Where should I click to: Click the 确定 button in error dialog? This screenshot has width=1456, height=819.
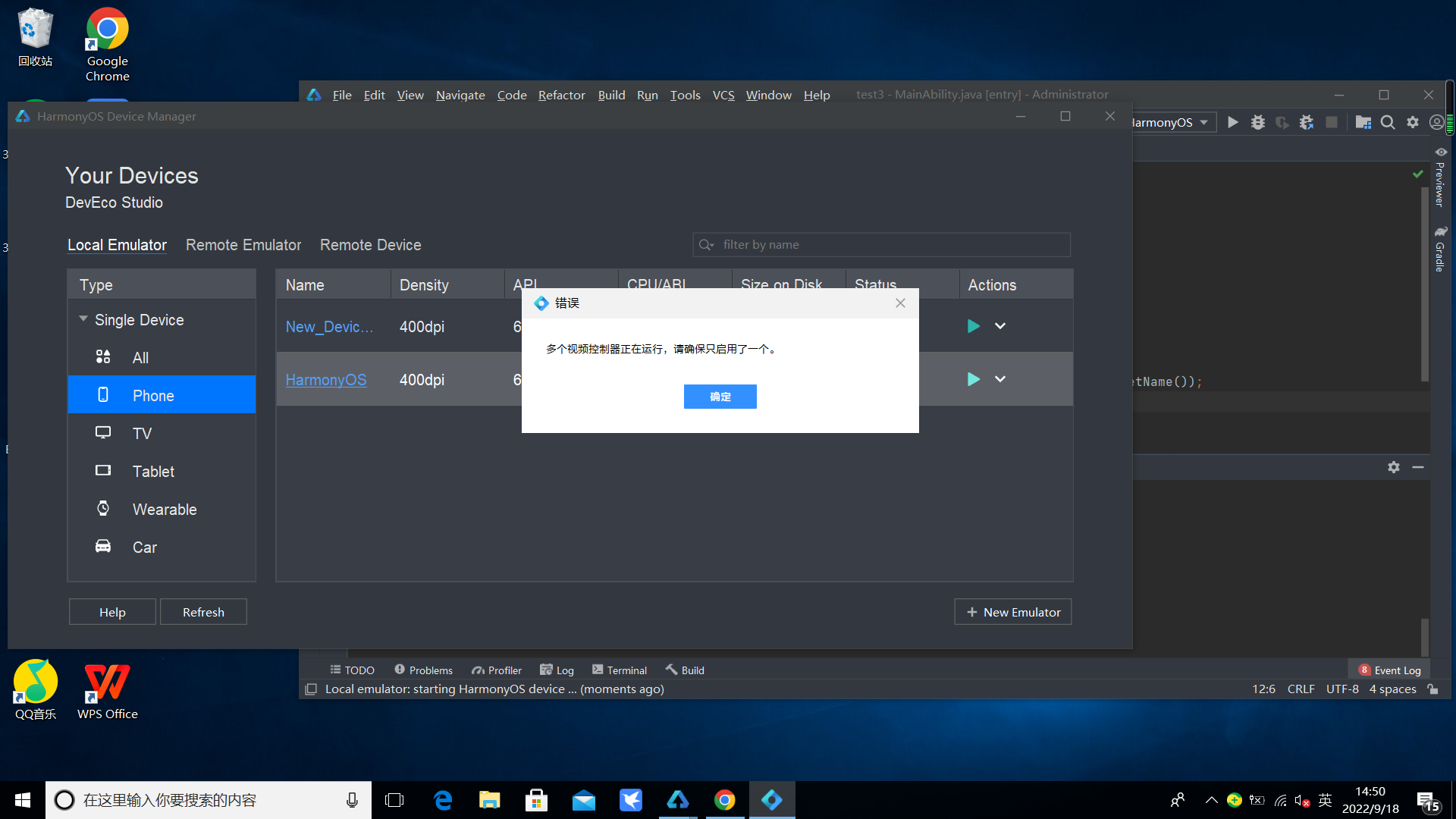point(720,397)
